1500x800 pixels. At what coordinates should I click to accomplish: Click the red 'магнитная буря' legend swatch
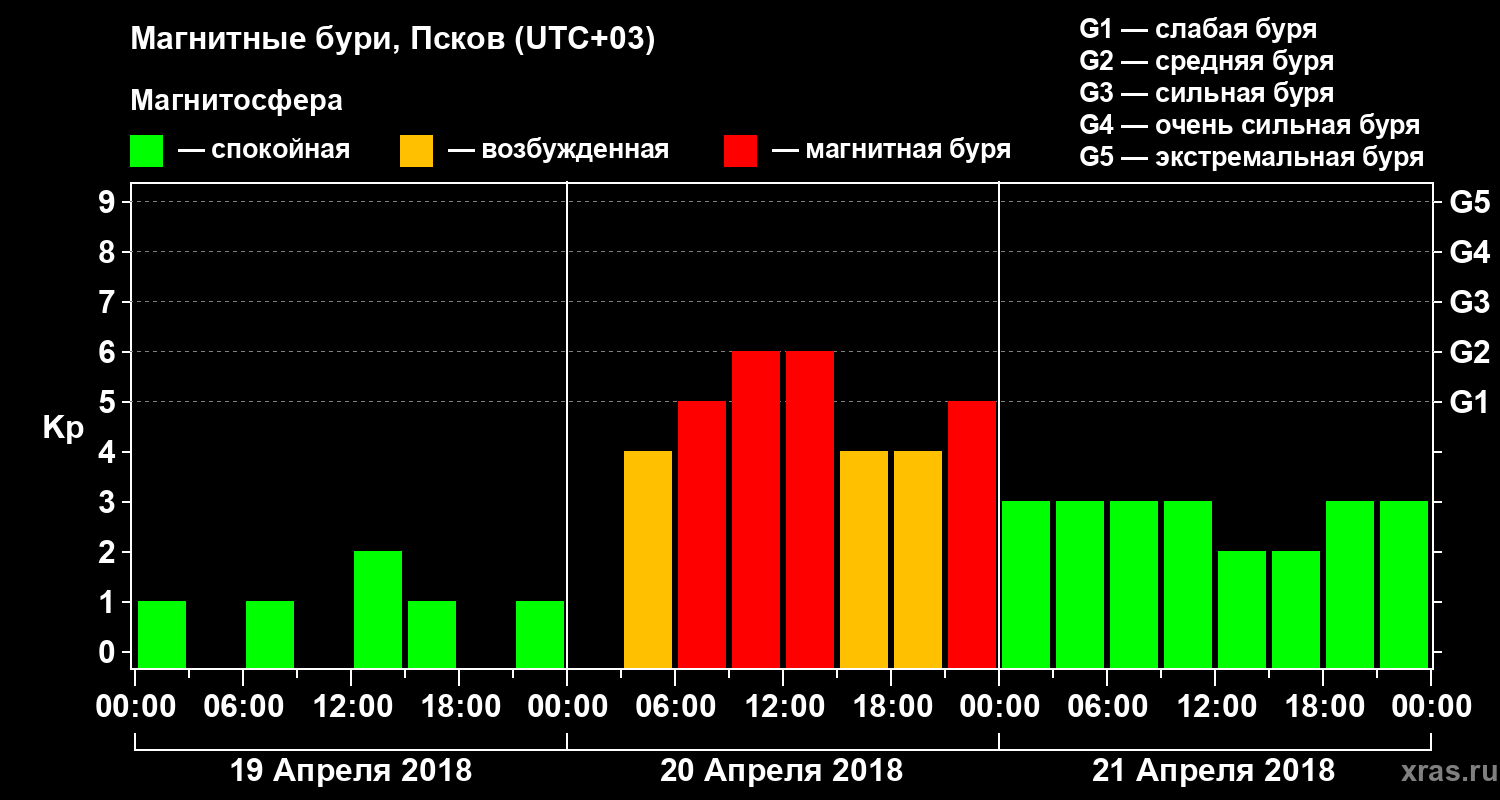[740, 151]
